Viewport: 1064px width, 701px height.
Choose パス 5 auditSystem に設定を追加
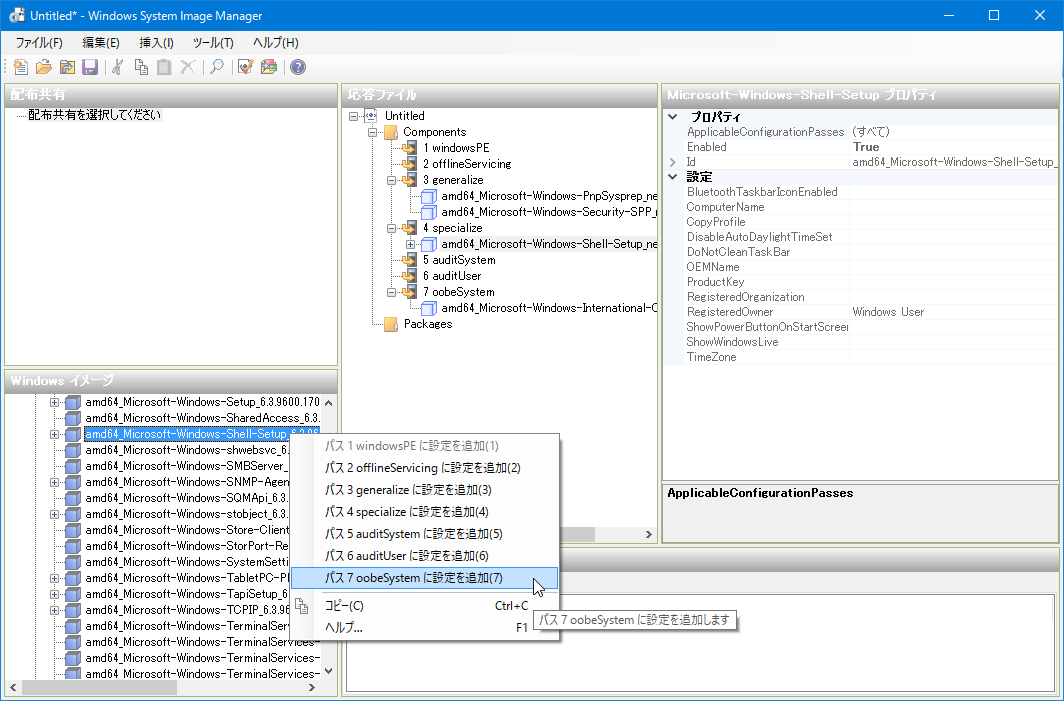click(425, 534)
